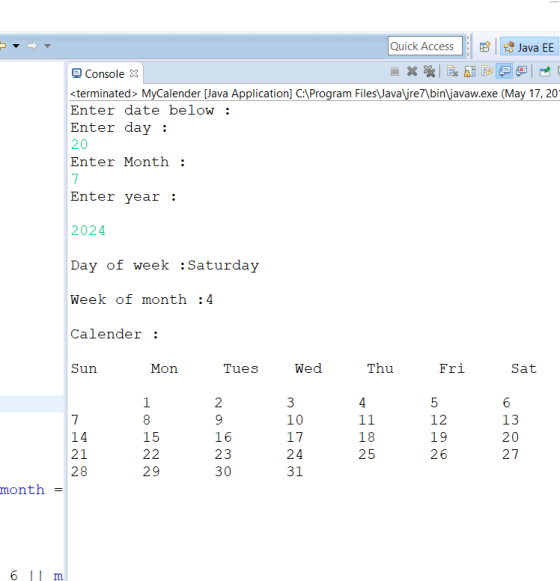Click calendar date 10 in console output
Image resolution: width=560 pixels, height=581 pixels.
295,420
